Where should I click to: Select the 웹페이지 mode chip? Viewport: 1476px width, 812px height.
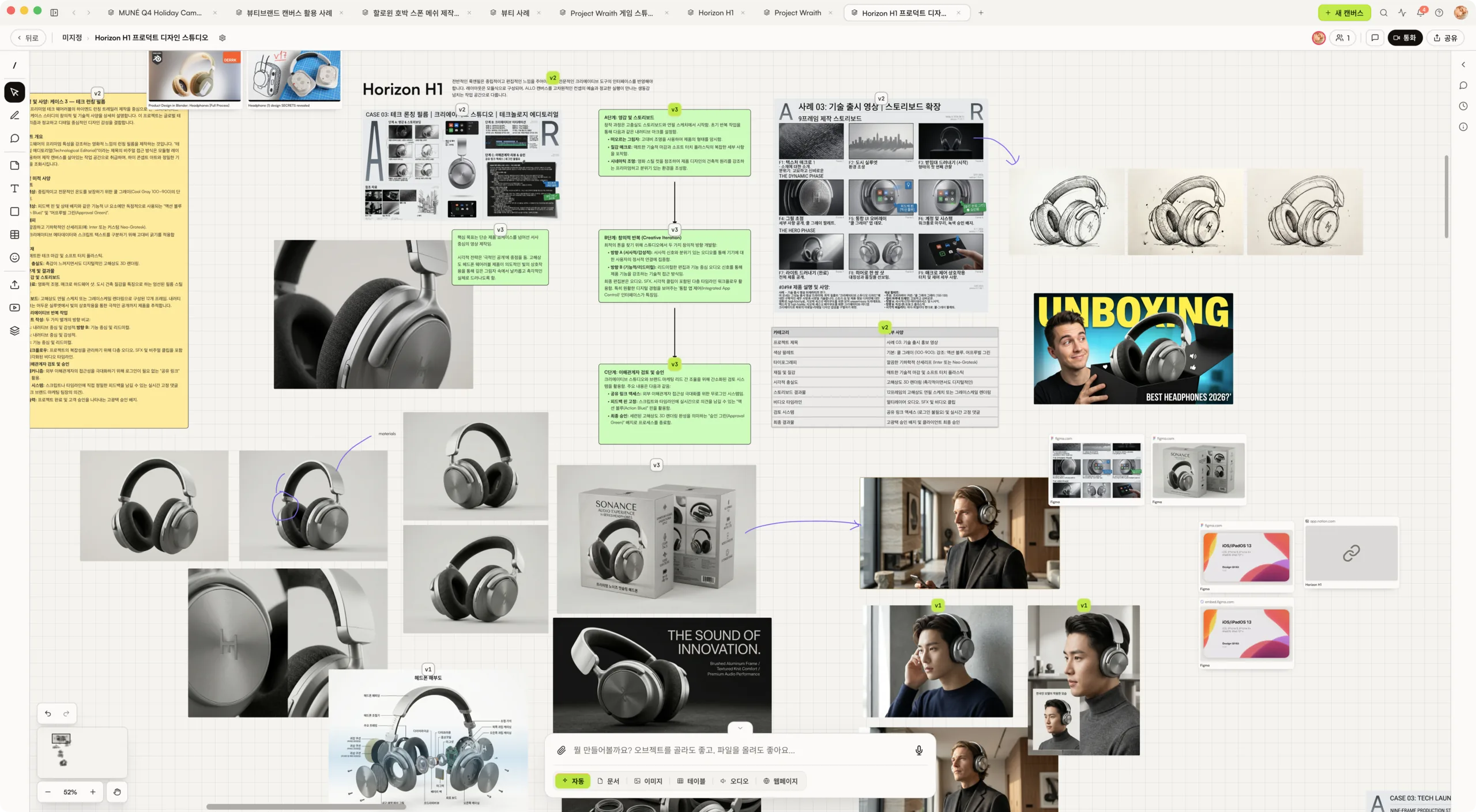(780, 781)
